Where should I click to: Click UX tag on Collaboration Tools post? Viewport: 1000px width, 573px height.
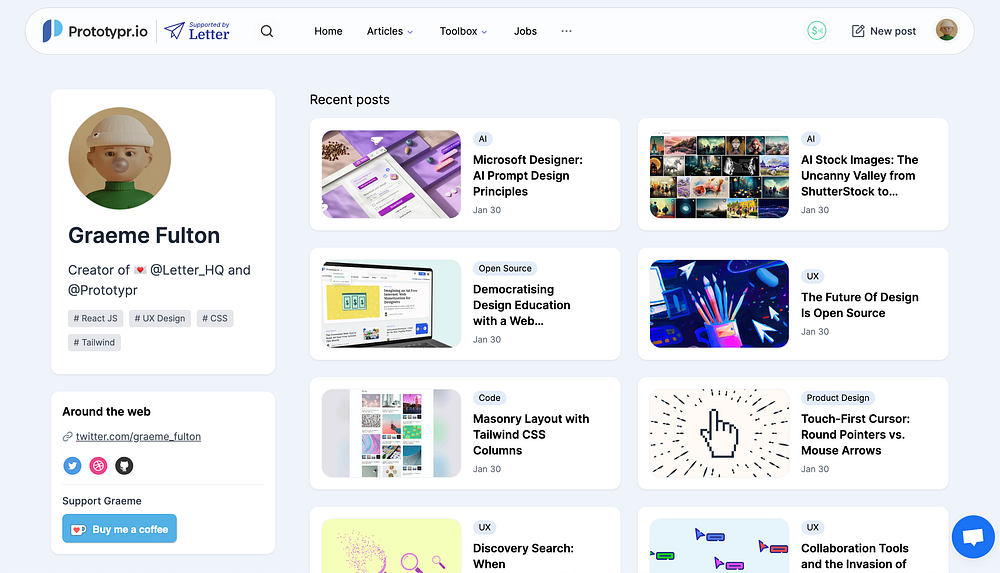[x=812, y=528]
